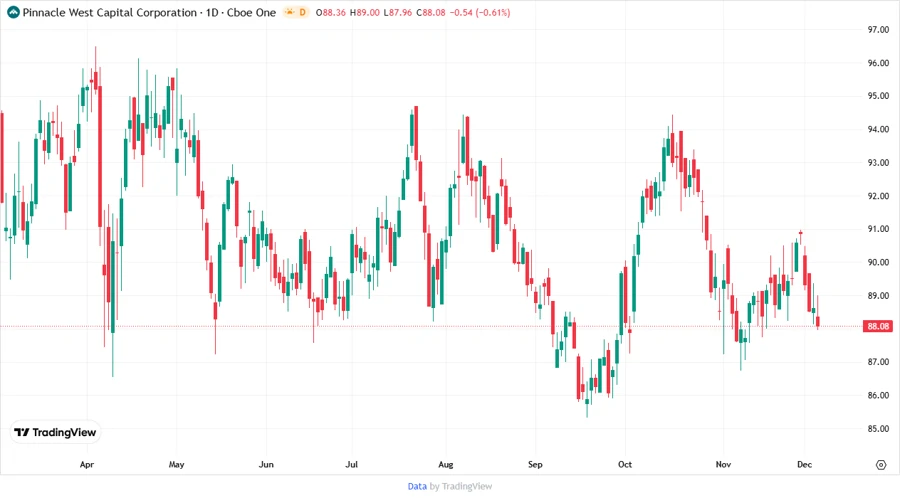Image resolution: width=900 pixels, height=498 pixels.
Task: Click the 90.00 price axis label
Action: (878, 262)
